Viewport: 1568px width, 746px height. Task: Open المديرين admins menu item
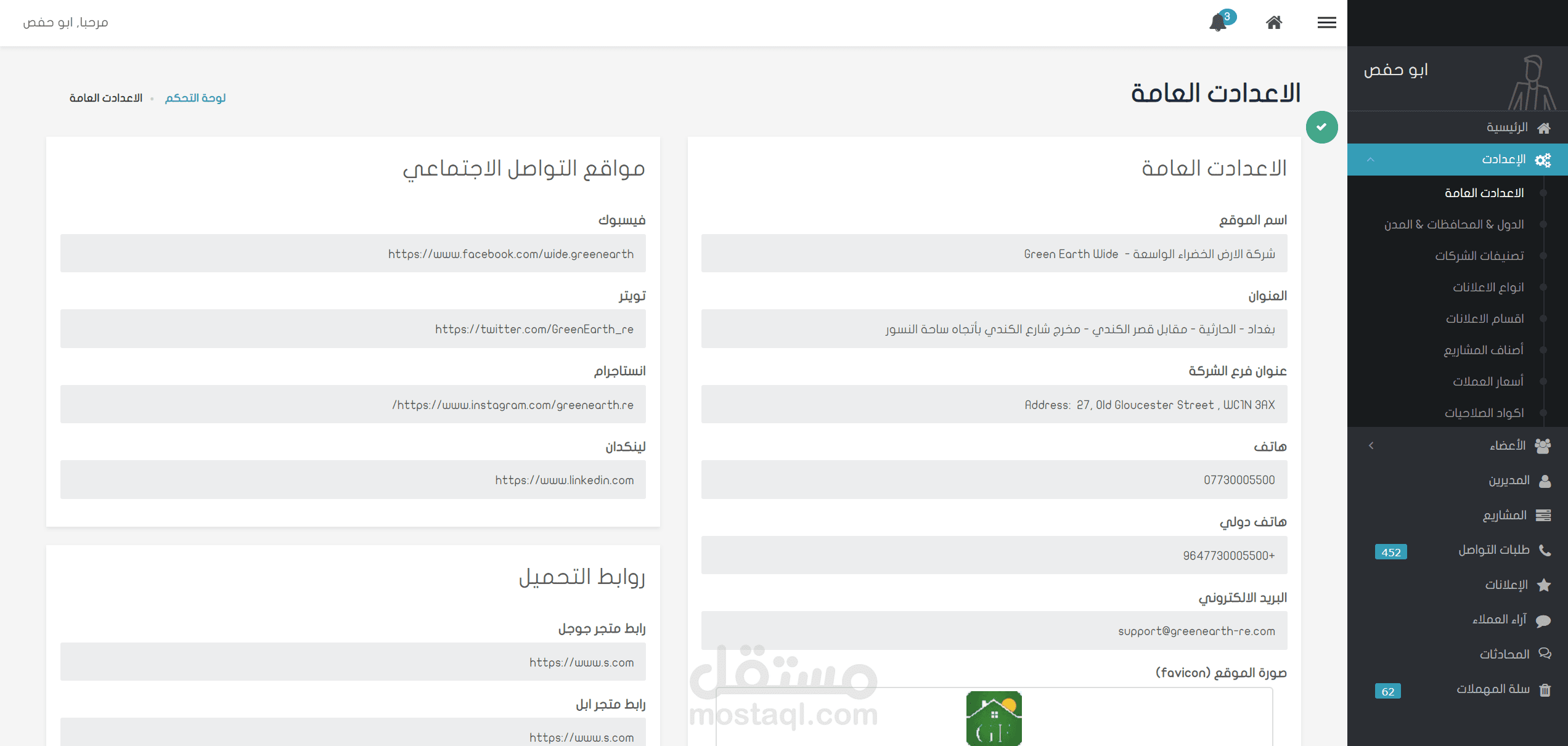click(1509, 480)
